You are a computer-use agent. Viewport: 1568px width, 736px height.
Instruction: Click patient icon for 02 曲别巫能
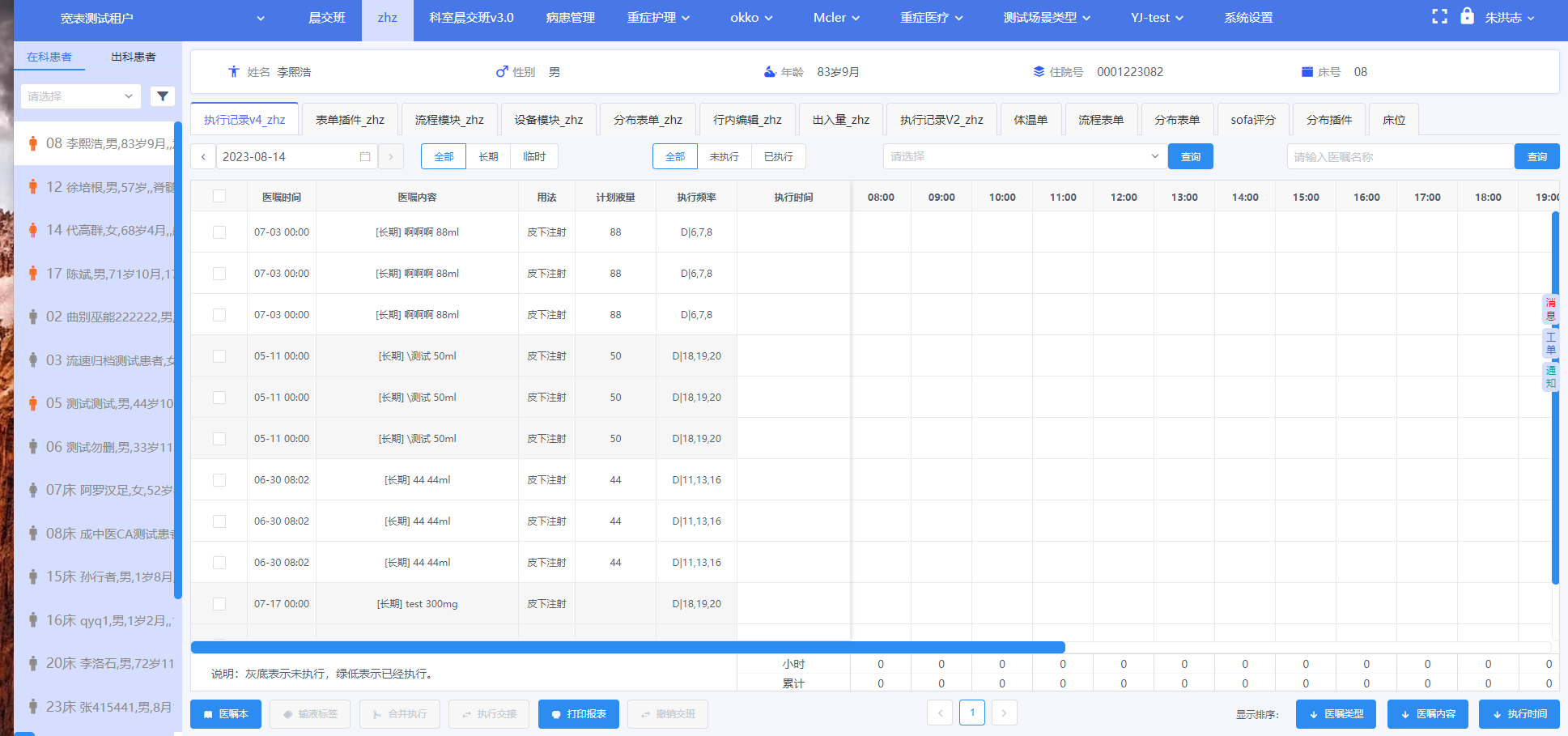(x=32, y=317)
